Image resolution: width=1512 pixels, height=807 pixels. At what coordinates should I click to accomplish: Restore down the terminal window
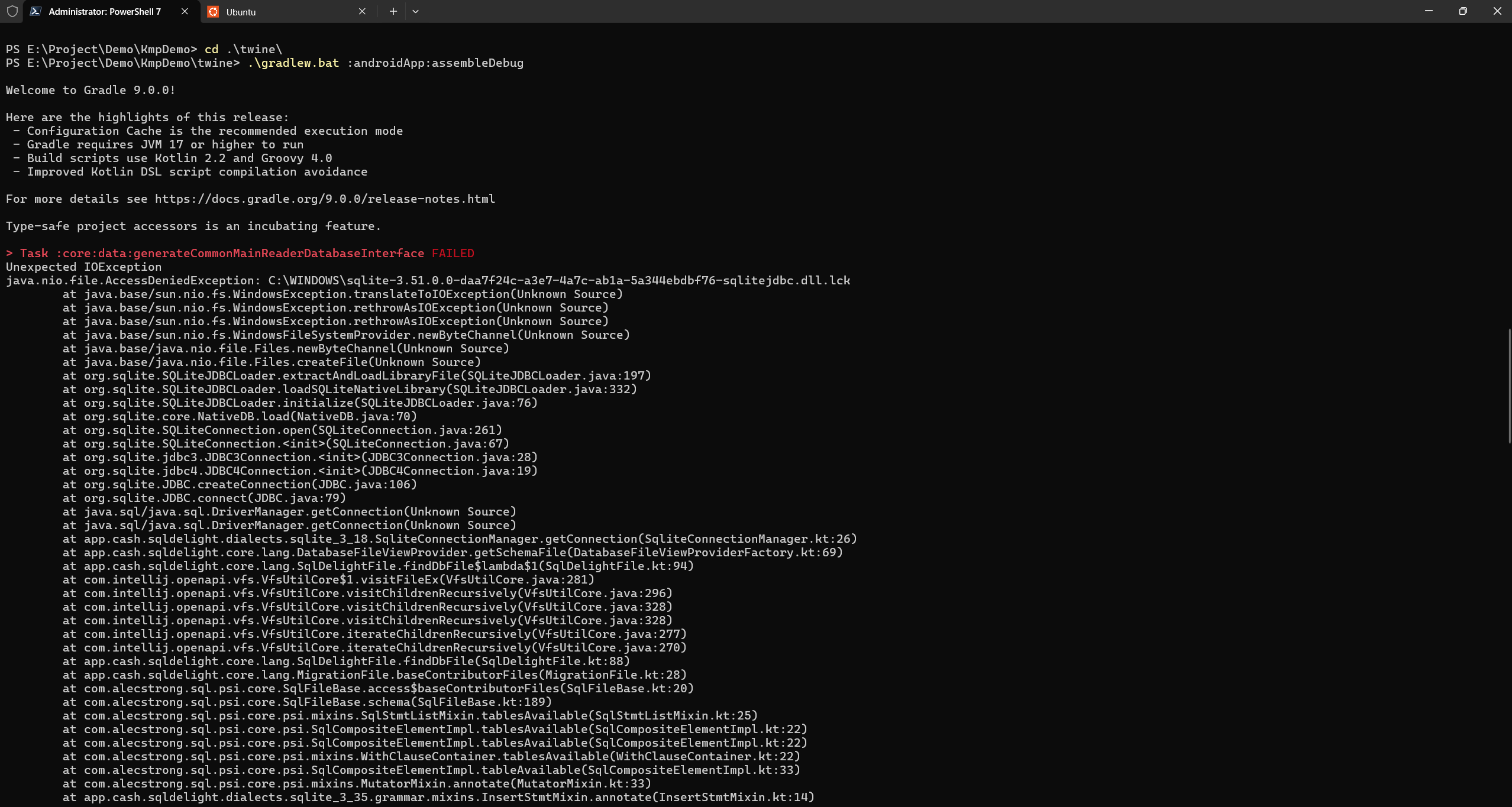pyautogui.click(x=1463, y=11)
